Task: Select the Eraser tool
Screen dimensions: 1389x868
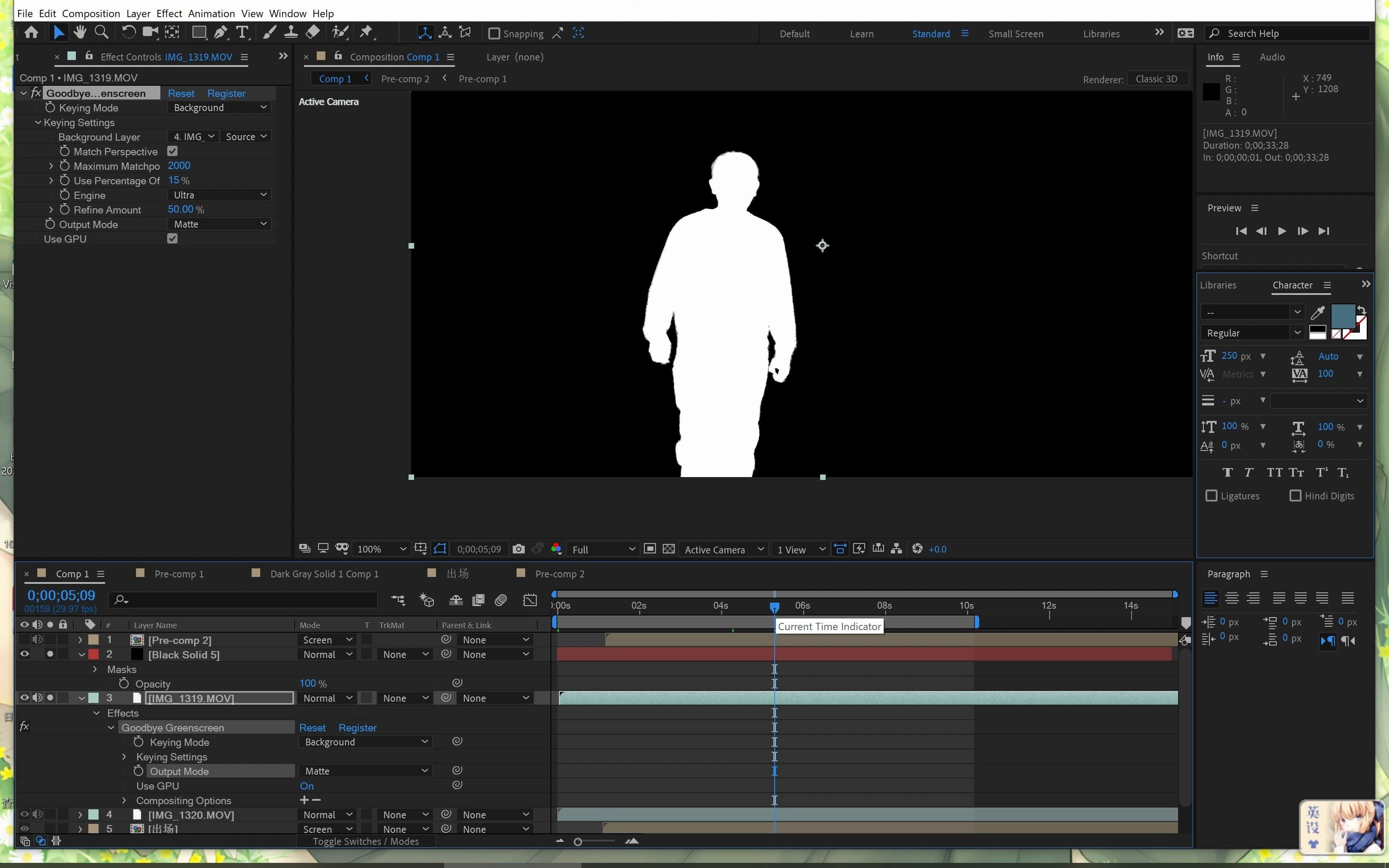Action: 313,33
